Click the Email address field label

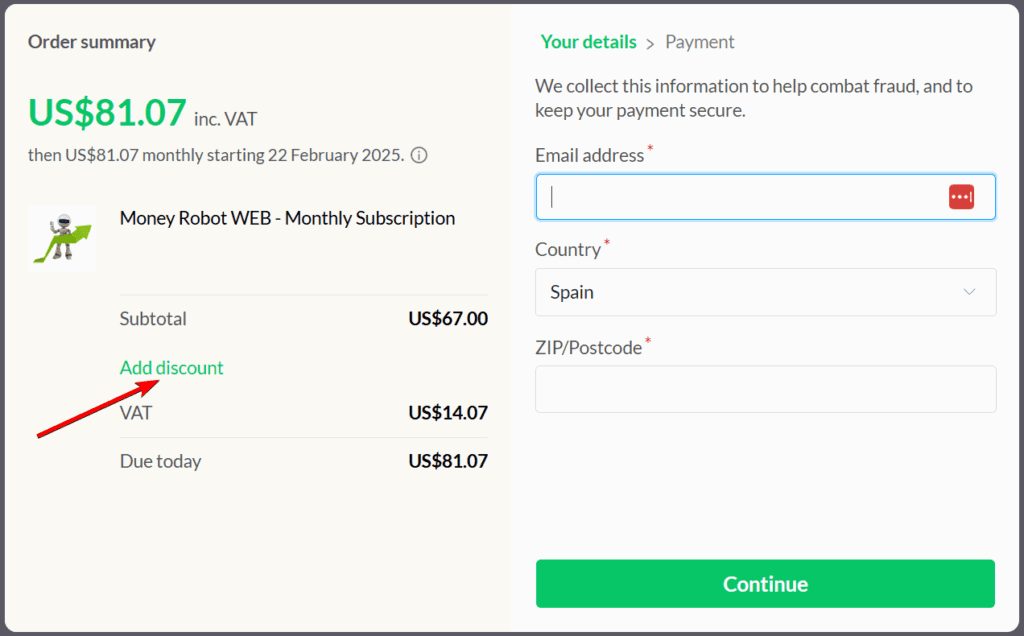[x=590, y=155]
